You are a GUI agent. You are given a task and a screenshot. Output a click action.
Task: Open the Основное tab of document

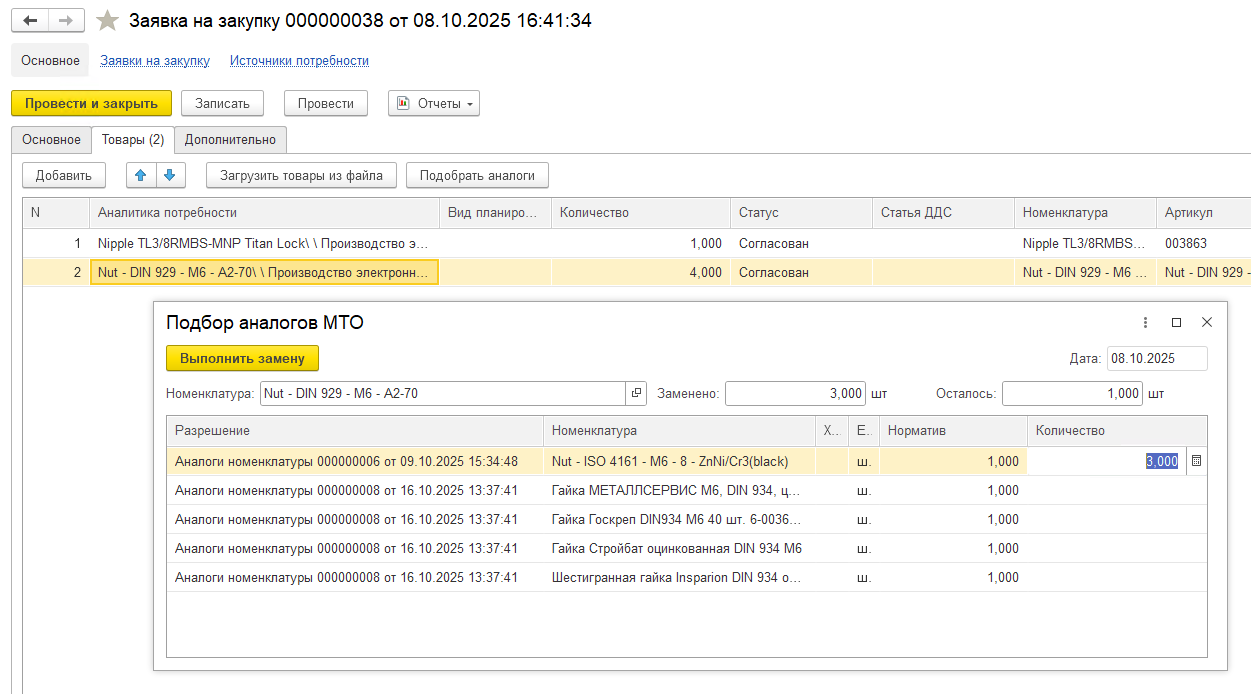tap(51, 140)
